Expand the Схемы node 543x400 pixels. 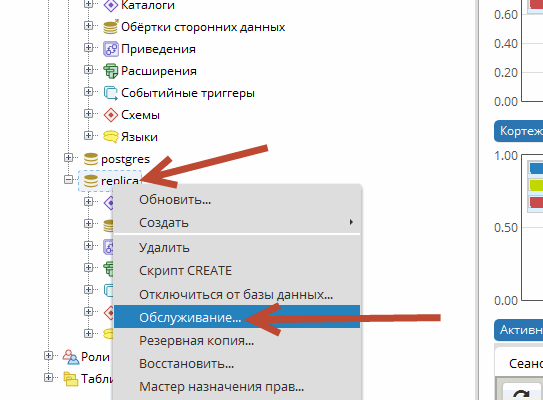pos(89,114)
